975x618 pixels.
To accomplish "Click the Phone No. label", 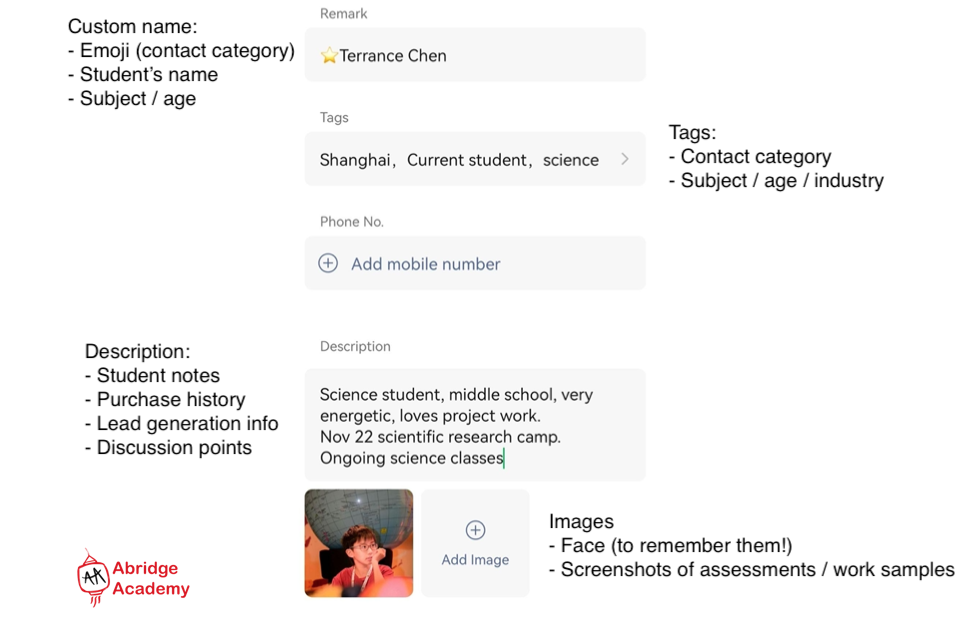I will point(351,222).
